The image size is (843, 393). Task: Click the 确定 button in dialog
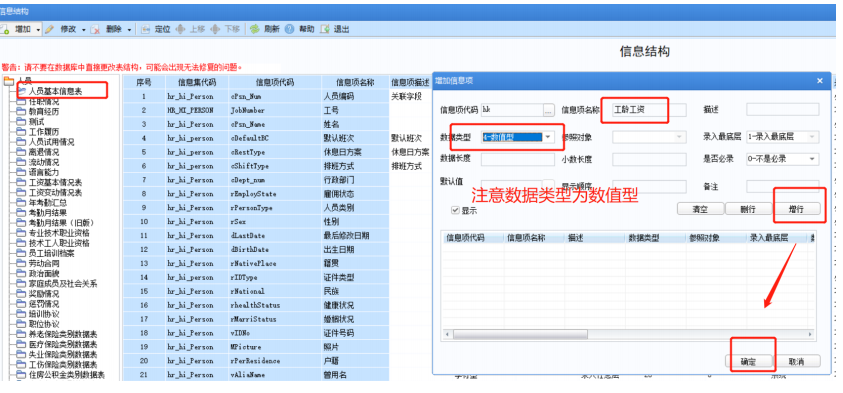tap(749, 362)
